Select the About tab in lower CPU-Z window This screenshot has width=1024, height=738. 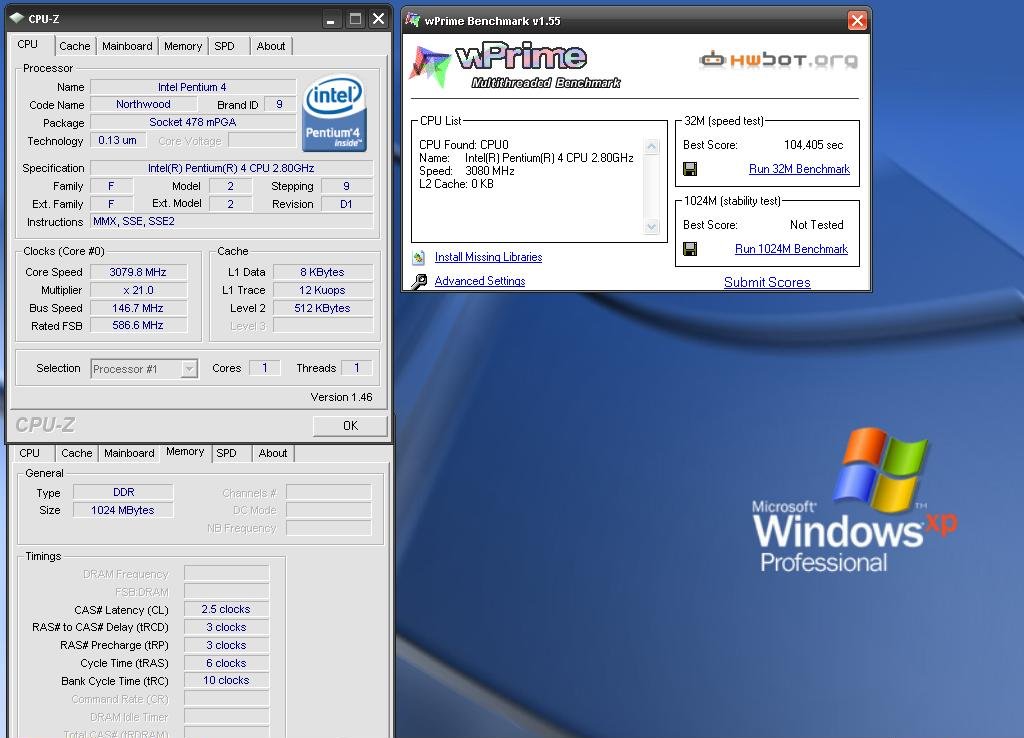(x=272, y=453)
